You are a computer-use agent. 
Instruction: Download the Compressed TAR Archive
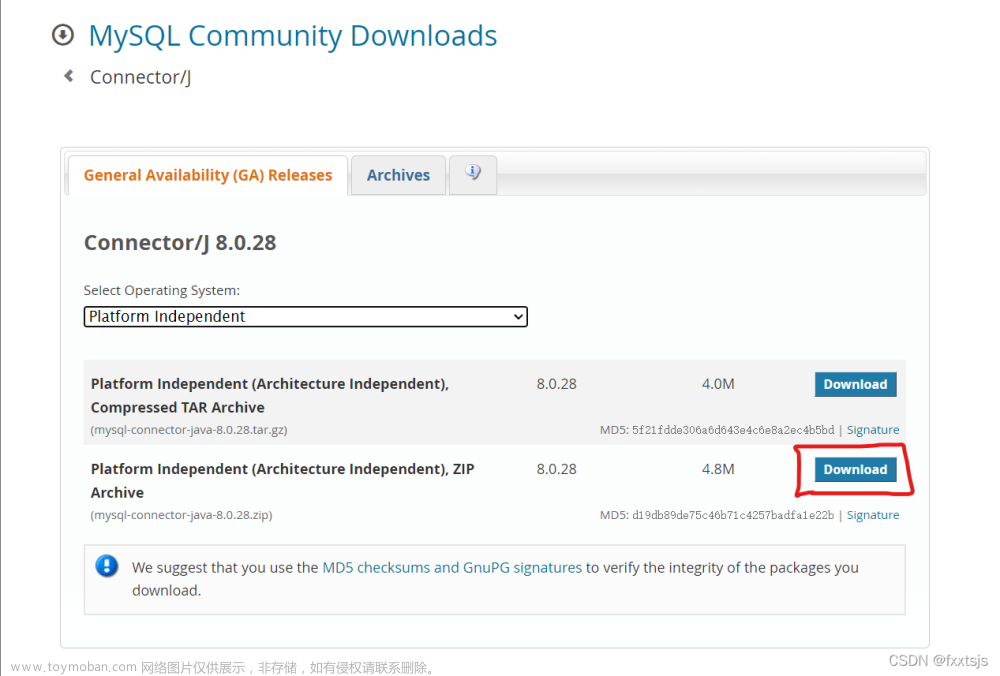click(855, 385)
